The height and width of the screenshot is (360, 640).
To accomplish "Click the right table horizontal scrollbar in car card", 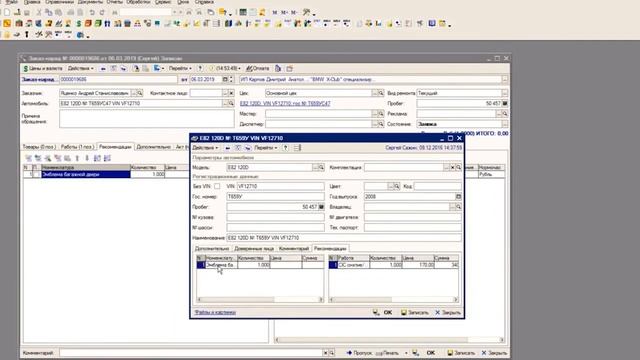I will point(393,300).
